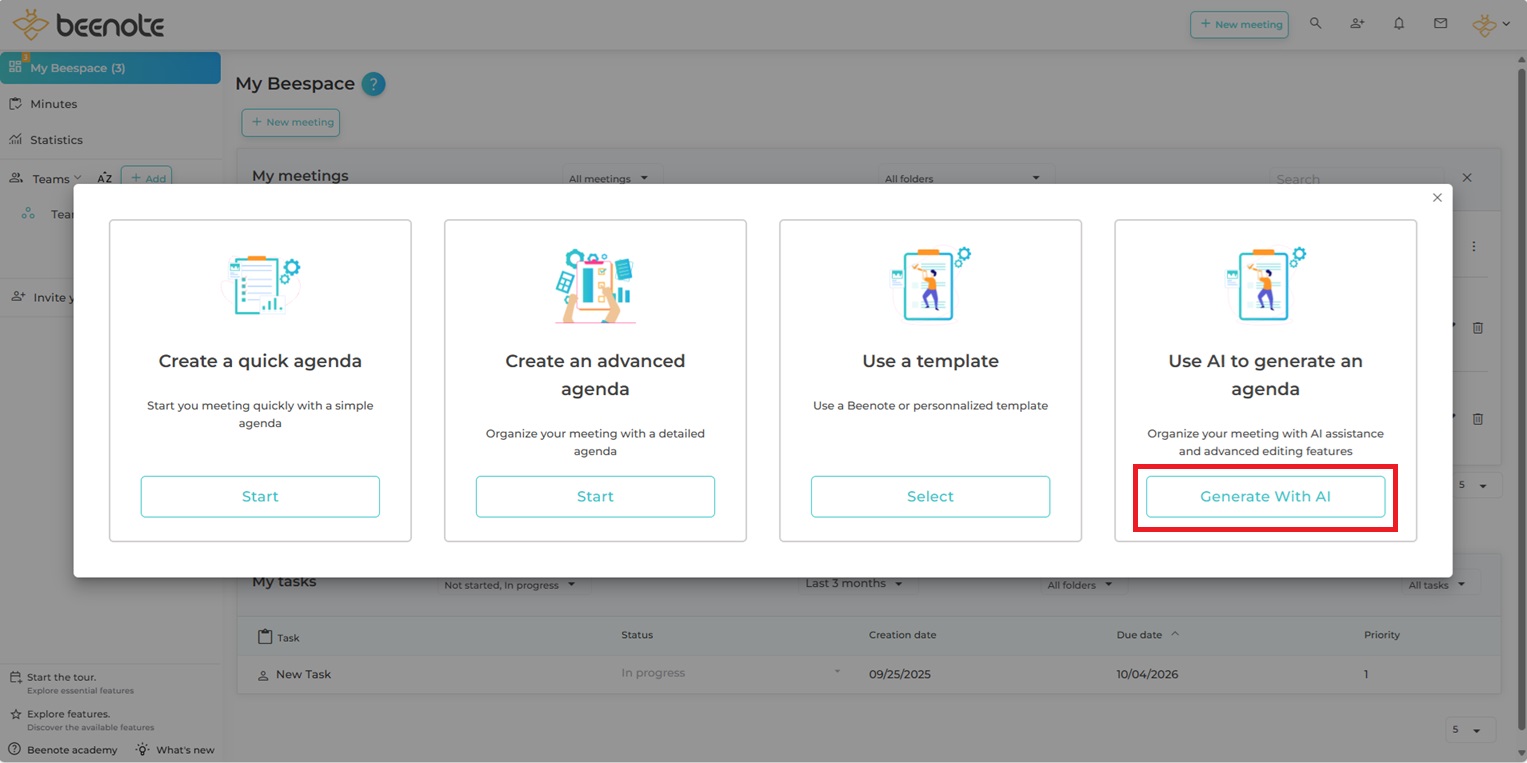Go to Statistics in the sidebar
Viewport: 1527px width, 763px height.
tap(56, 140)
